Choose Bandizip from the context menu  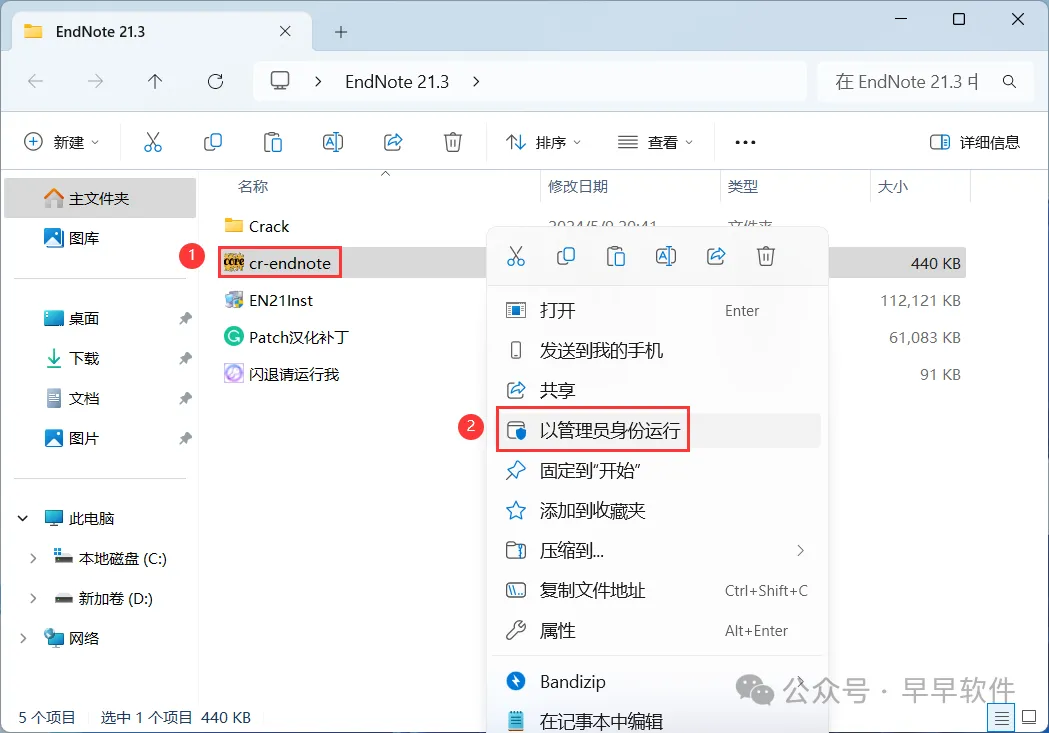658,682
